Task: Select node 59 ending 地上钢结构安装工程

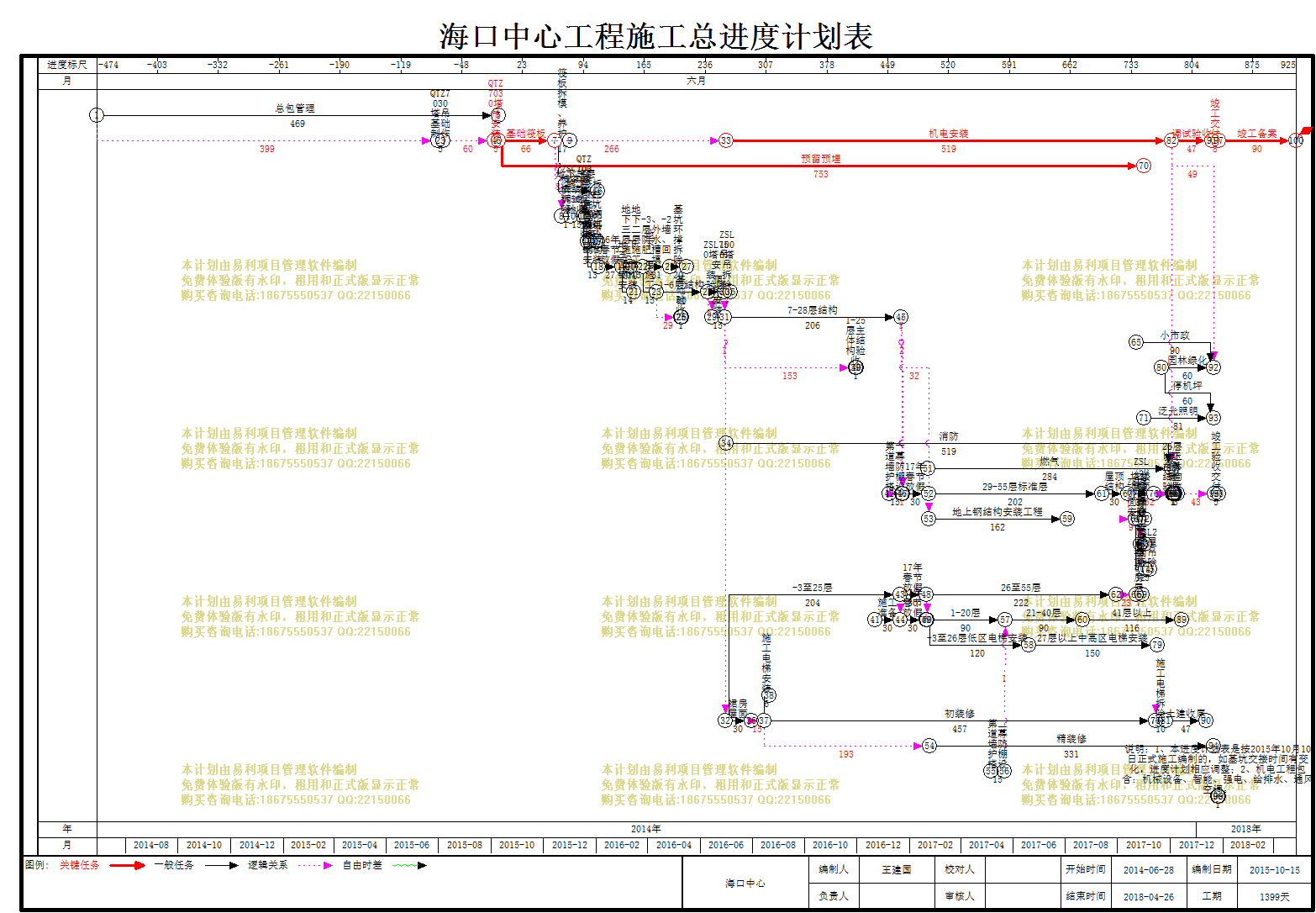Action: coord(1067,519)
